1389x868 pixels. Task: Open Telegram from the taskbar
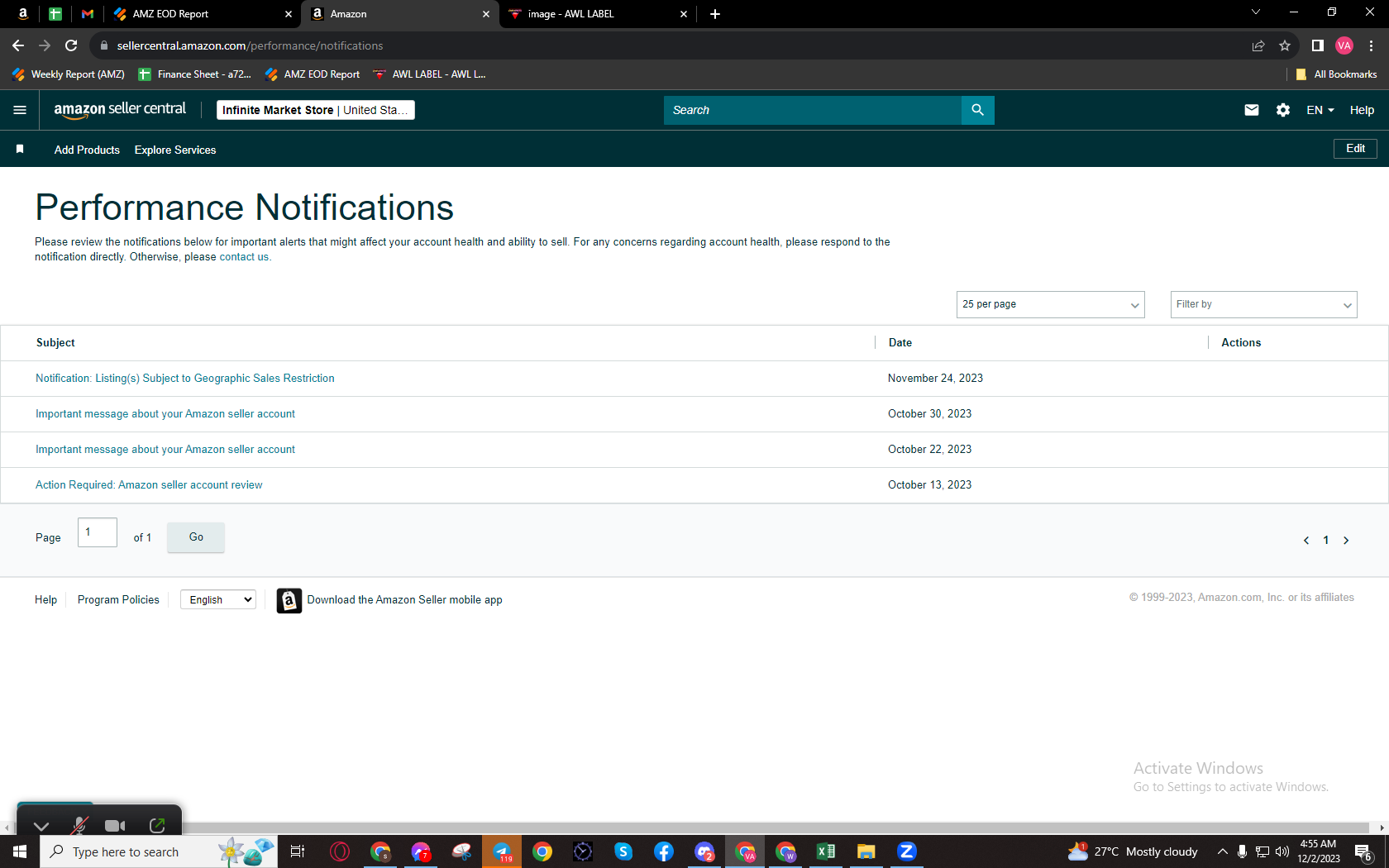[502, 851]
